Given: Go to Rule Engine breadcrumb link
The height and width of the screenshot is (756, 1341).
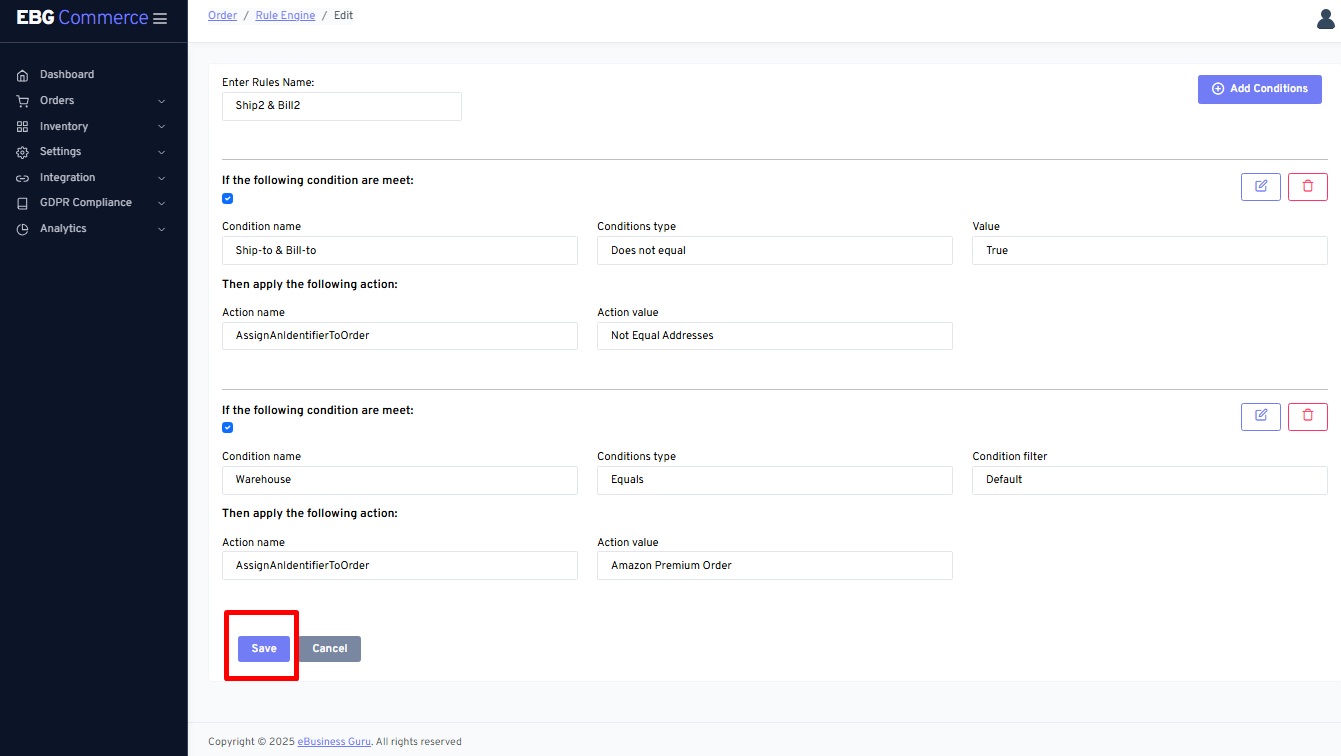Looking at the screenshot, I should coord(285,16).
